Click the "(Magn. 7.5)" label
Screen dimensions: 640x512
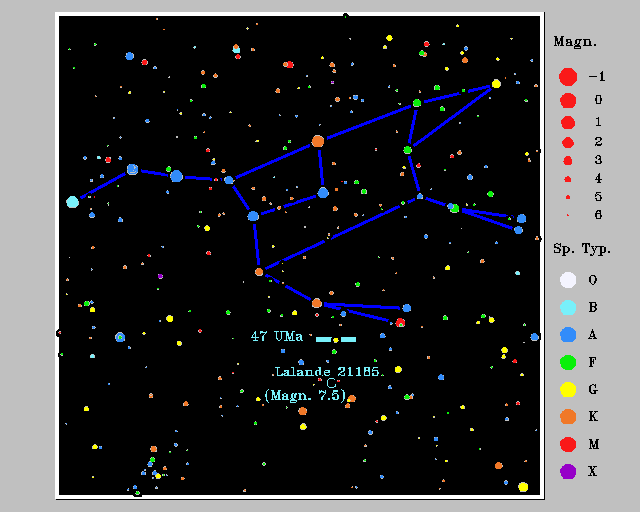[305, 396]
